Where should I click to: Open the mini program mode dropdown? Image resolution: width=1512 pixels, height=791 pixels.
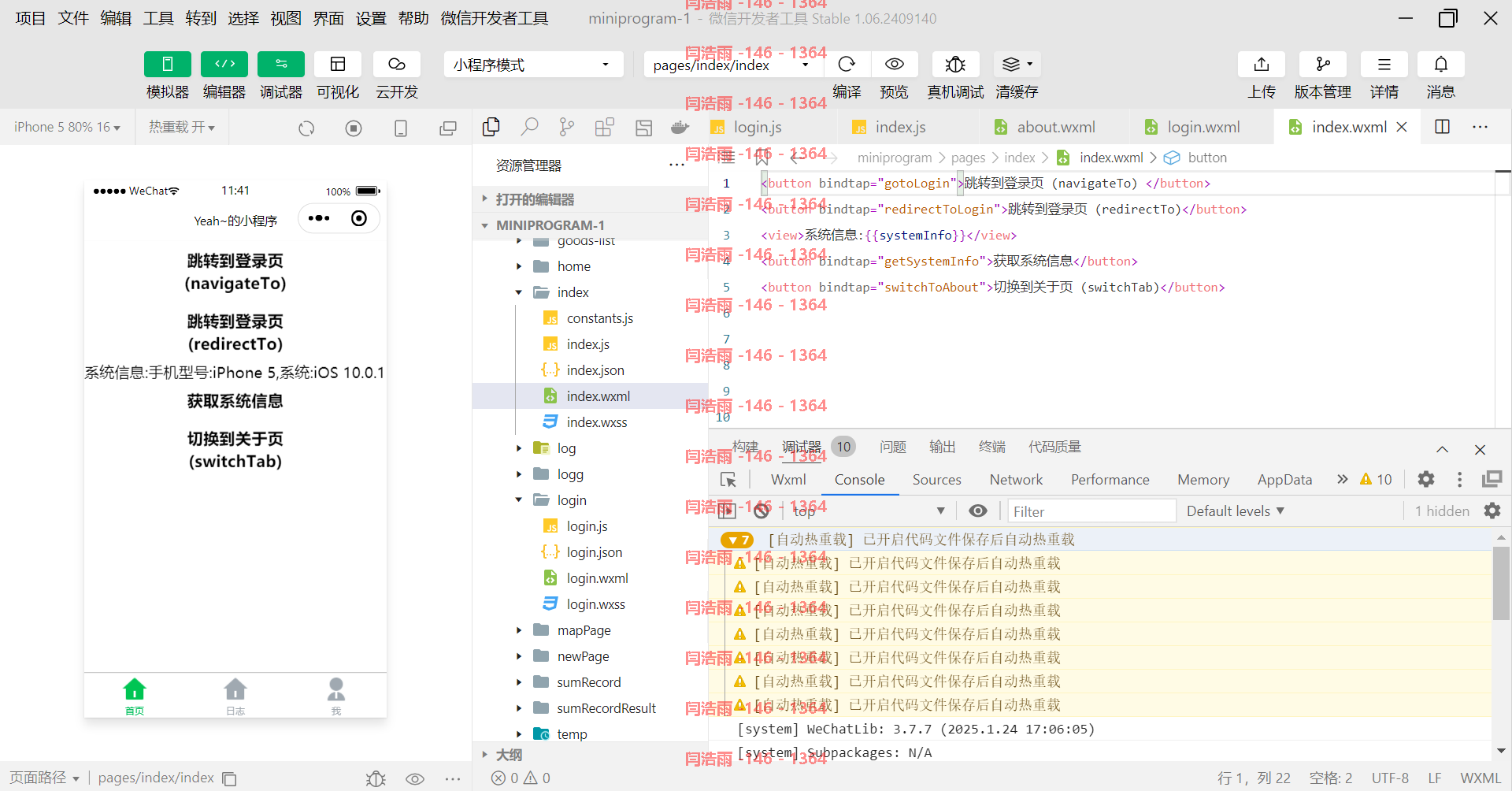(533, 65)
